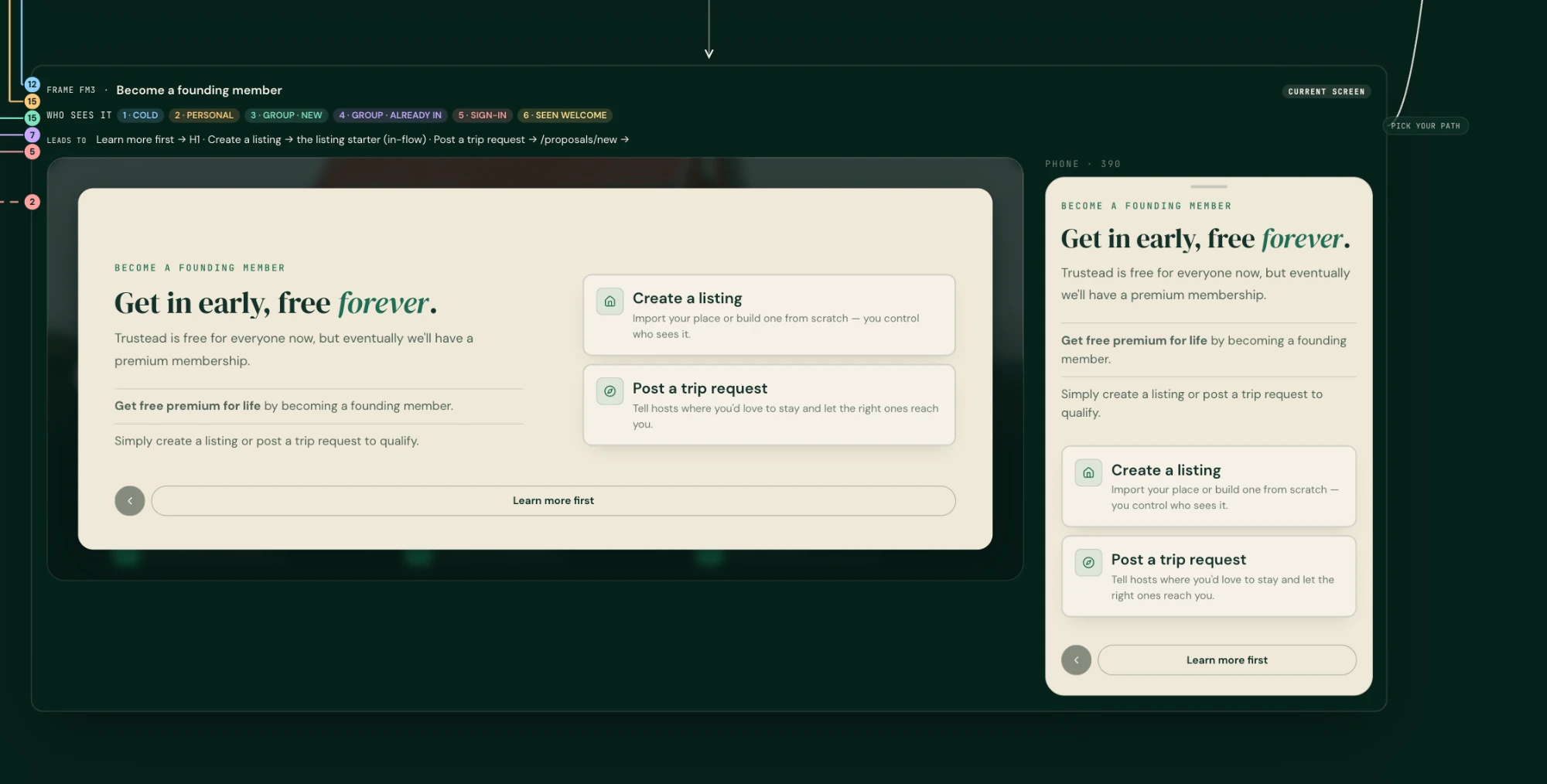Click phone 'Simply create a listing or post' sentence

coord(1192,404)
